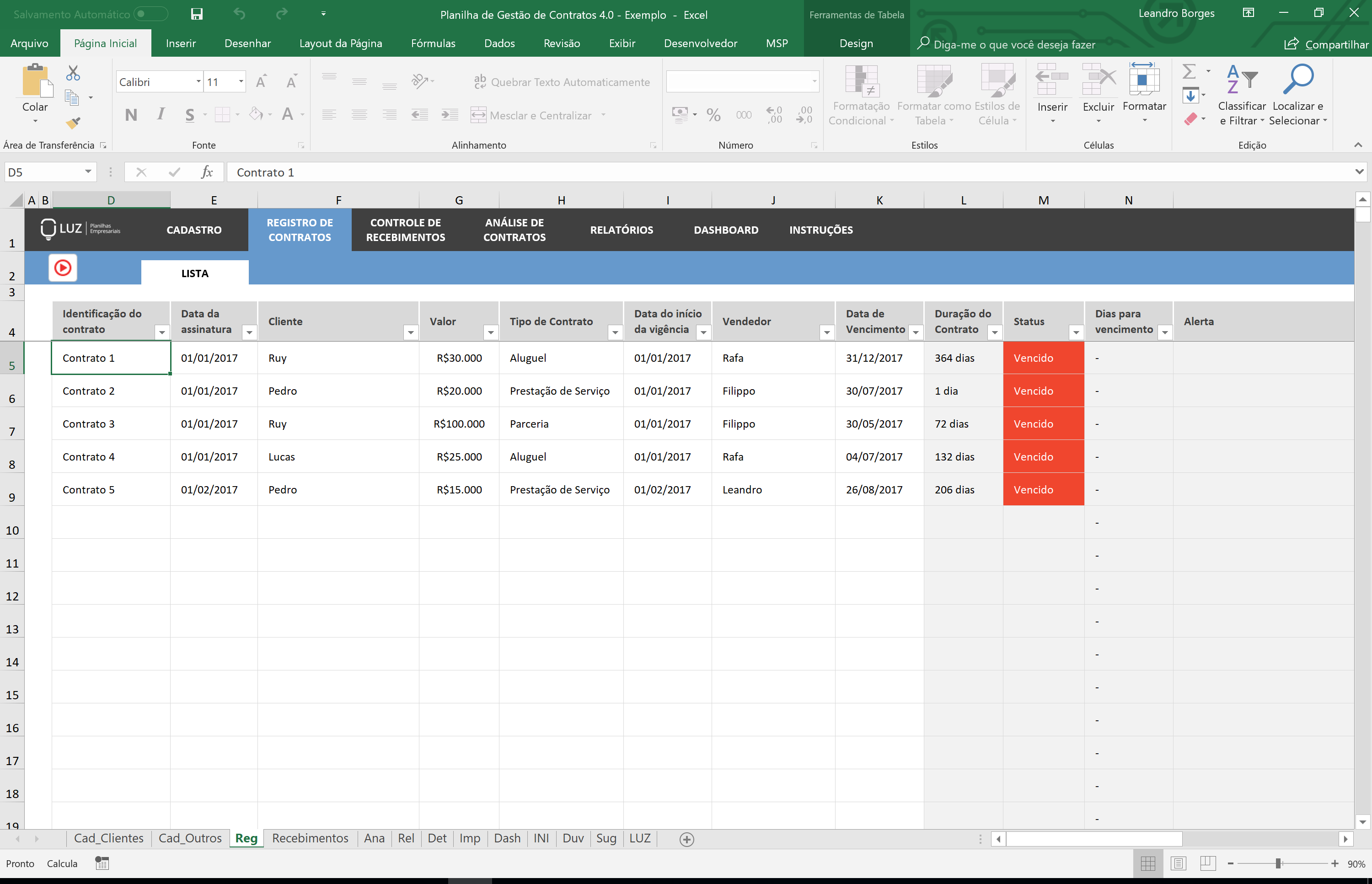The height and width of the screenshot is (884, 1372).
Task: Apply bold with the N icon
Action: (x=131, y=115)
